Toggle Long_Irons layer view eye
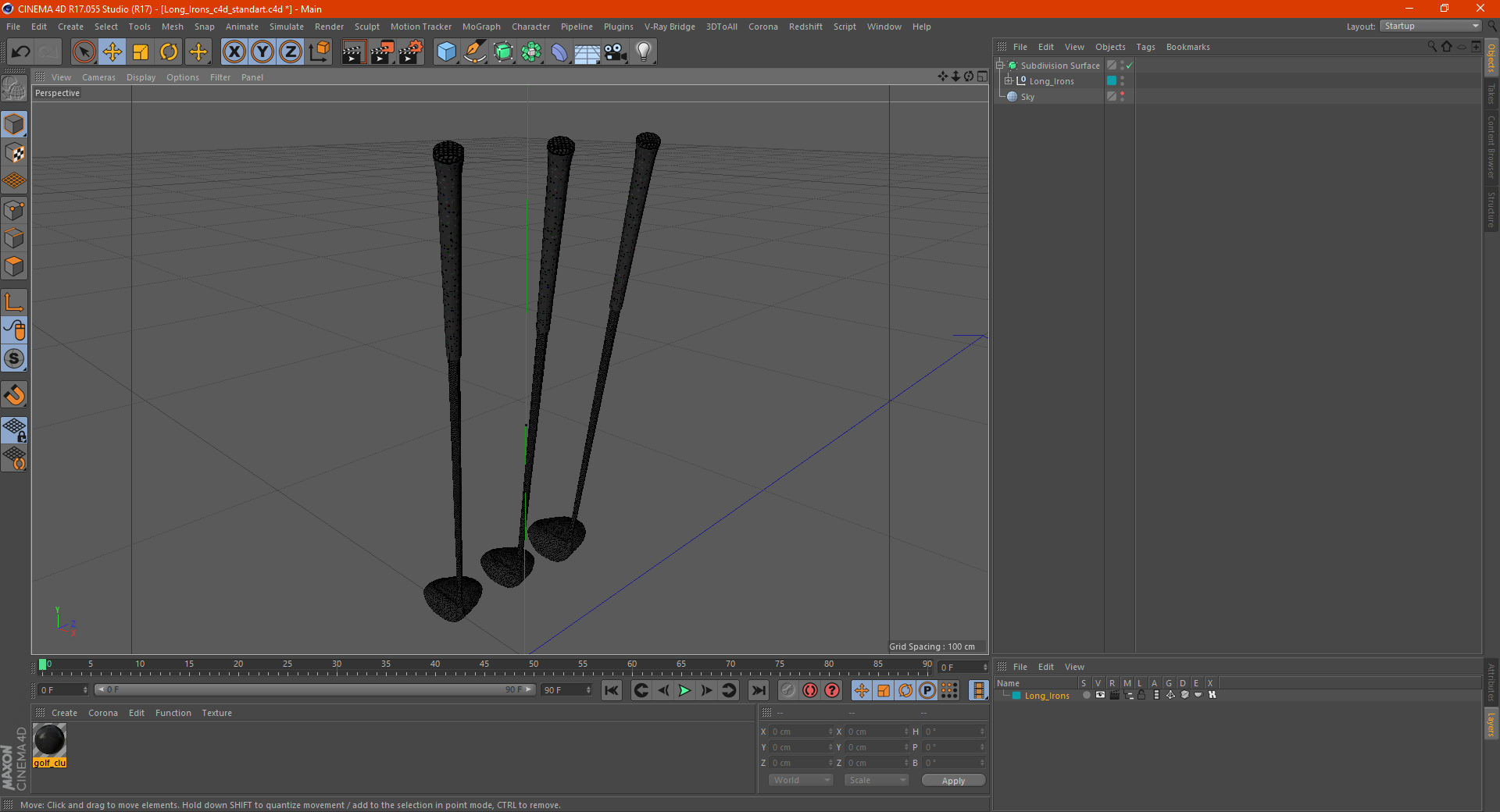This screenshot has width=1500, height=812. click(x=1100, y=695)
